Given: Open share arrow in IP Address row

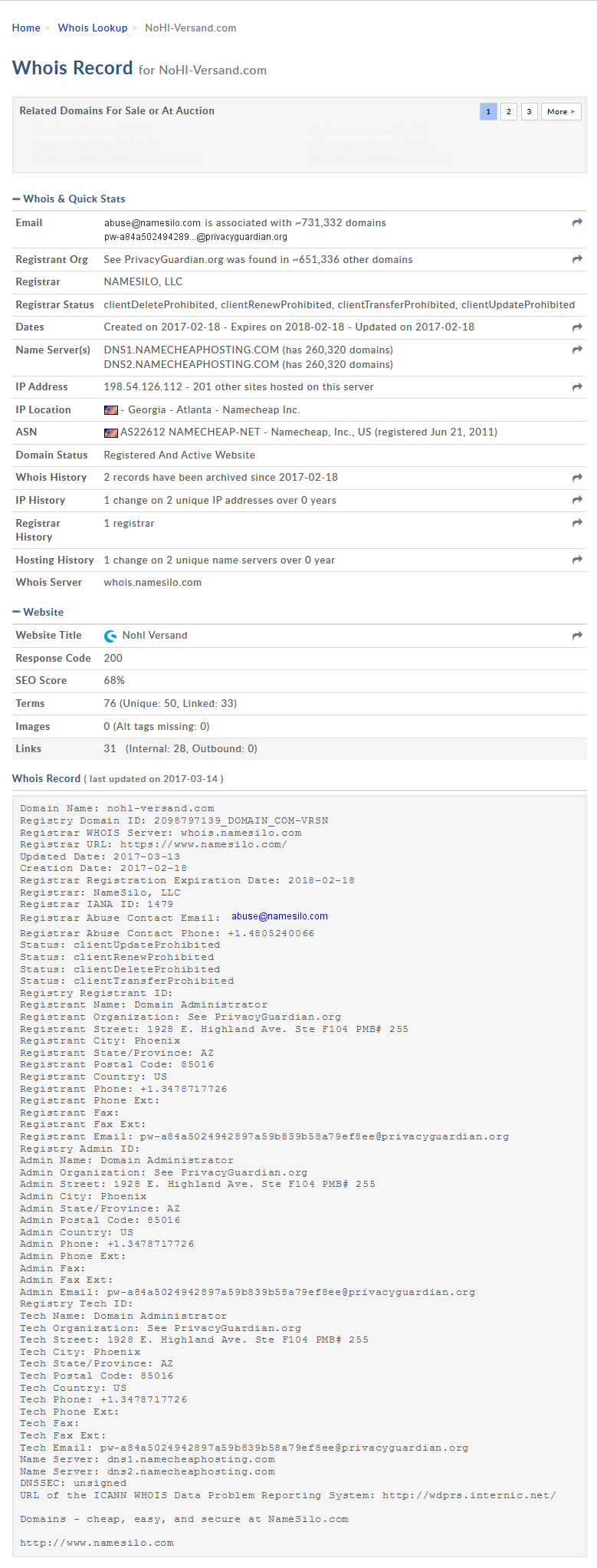Looking at the screenshot, I should pyautogui.click(x=577, y=387).
